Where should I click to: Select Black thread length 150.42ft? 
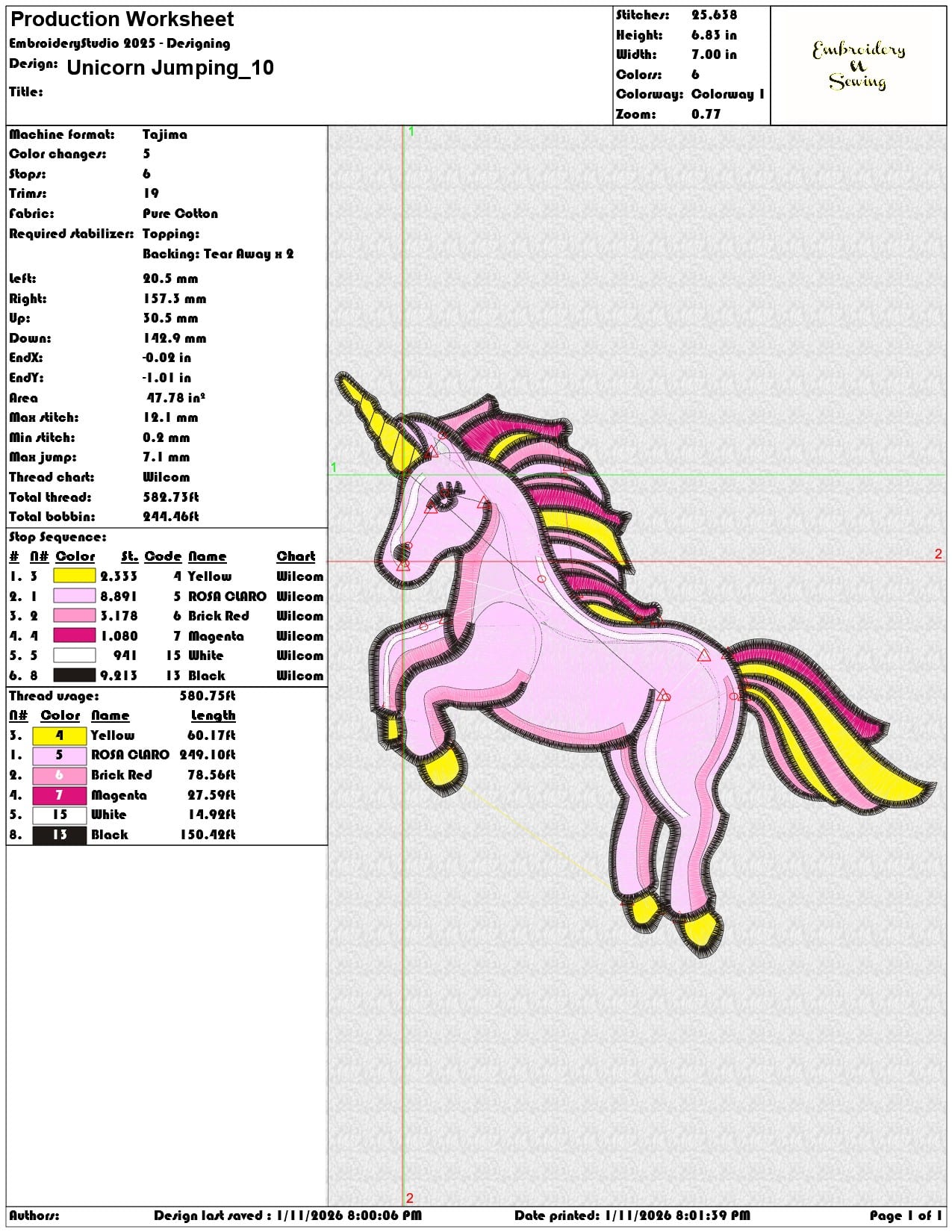tap(208, 835)
